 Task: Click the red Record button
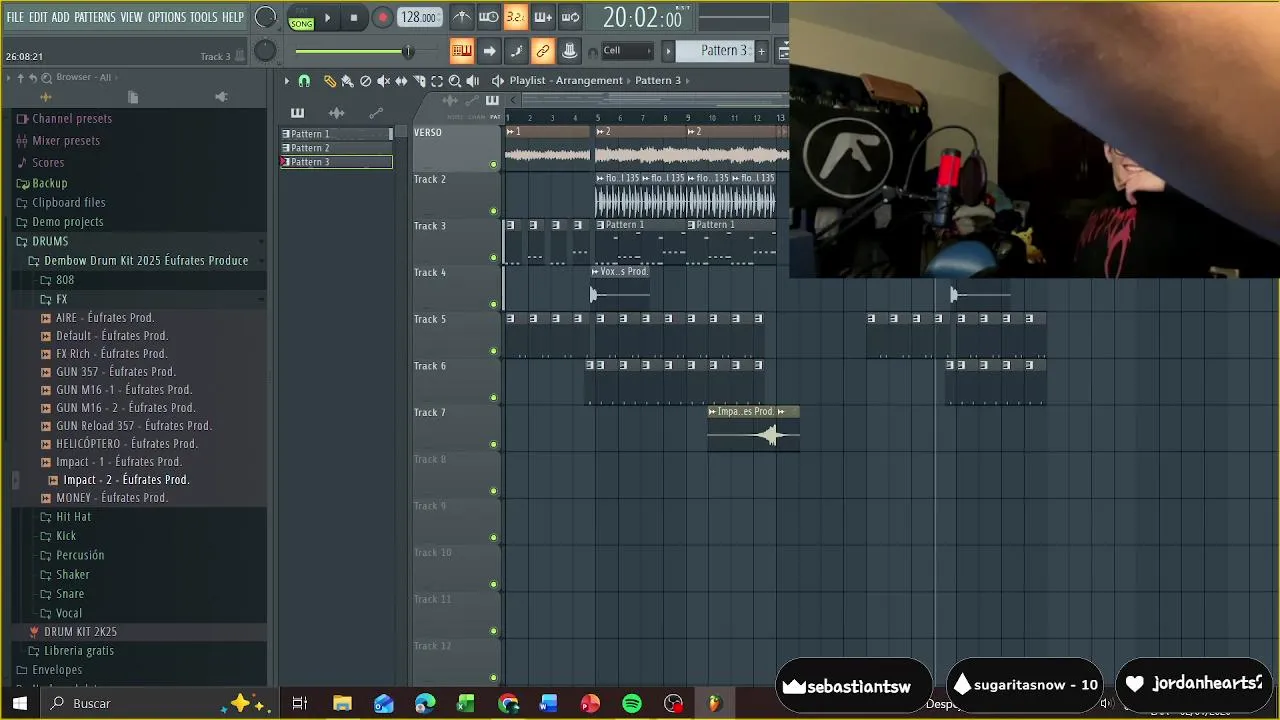382,18
